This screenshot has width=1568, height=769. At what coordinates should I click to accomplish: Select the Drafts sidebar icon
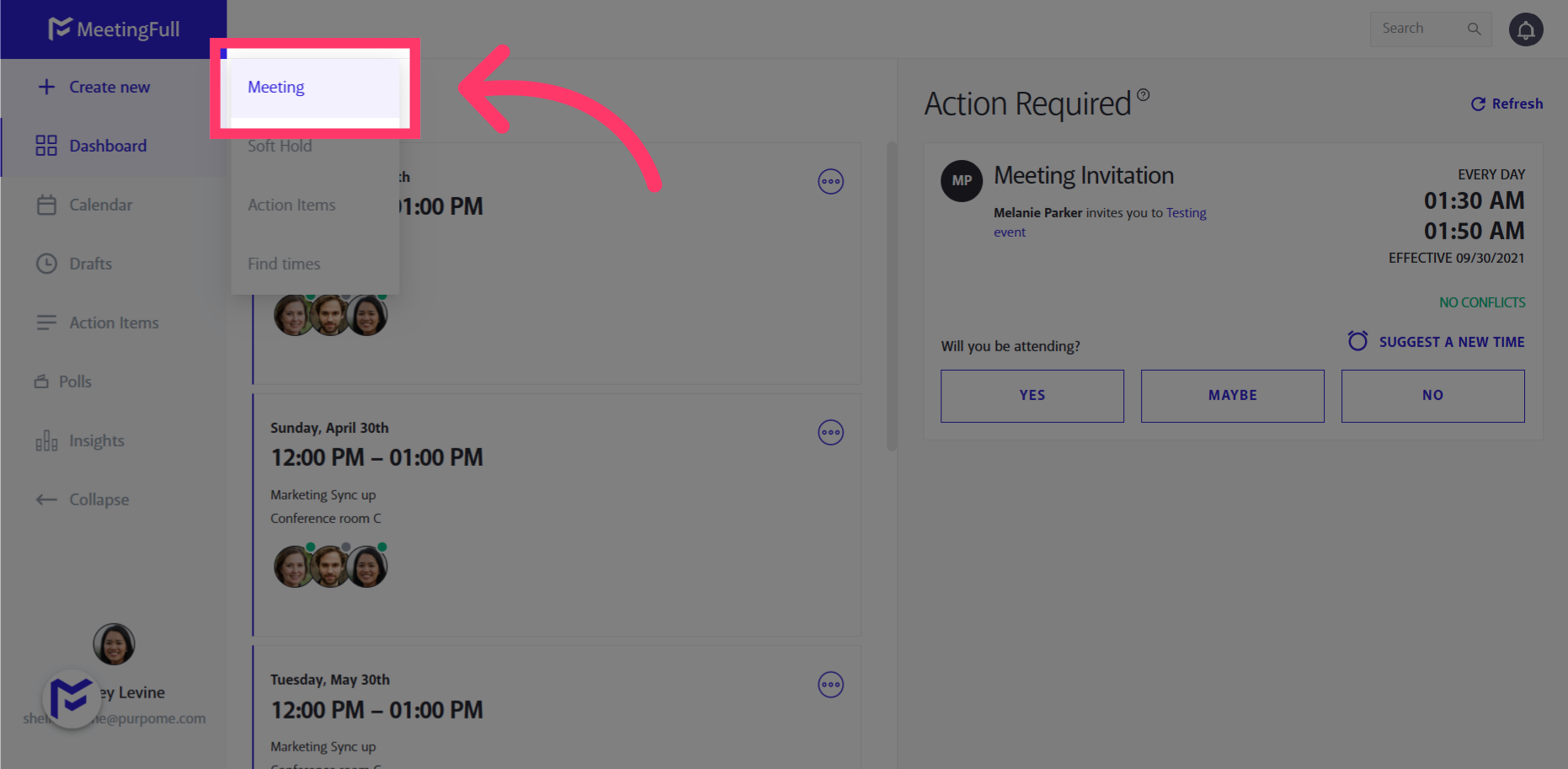point(47,263)
